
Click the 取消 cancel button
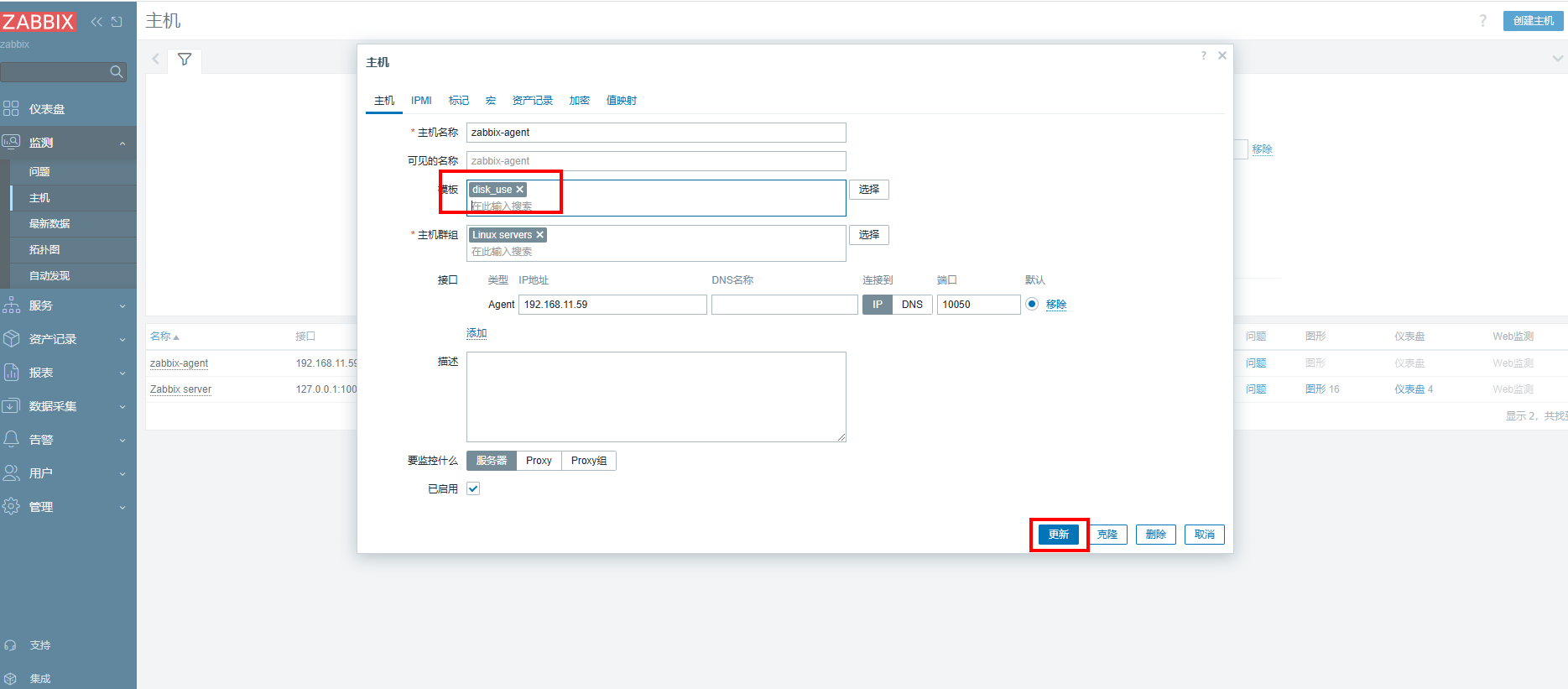pyautogui.click(x=1205, y=535)
